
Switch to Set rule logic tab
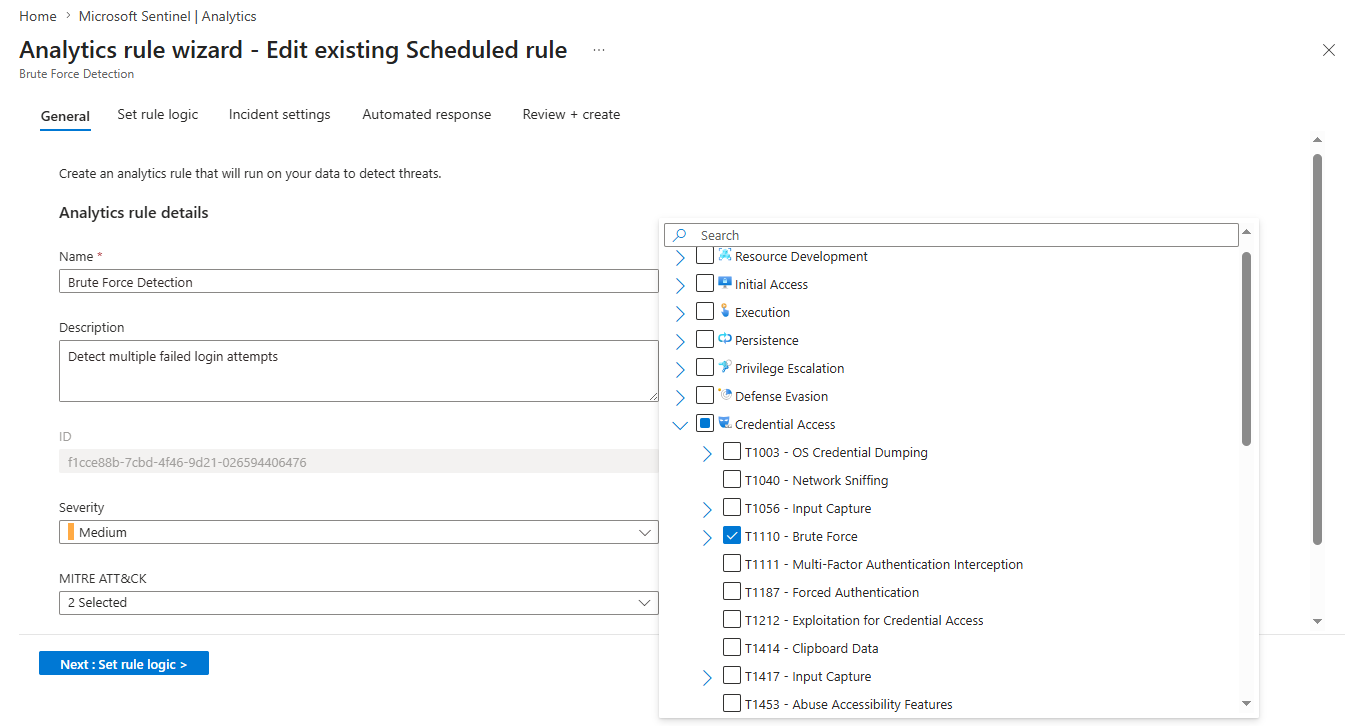pos(158,114)
